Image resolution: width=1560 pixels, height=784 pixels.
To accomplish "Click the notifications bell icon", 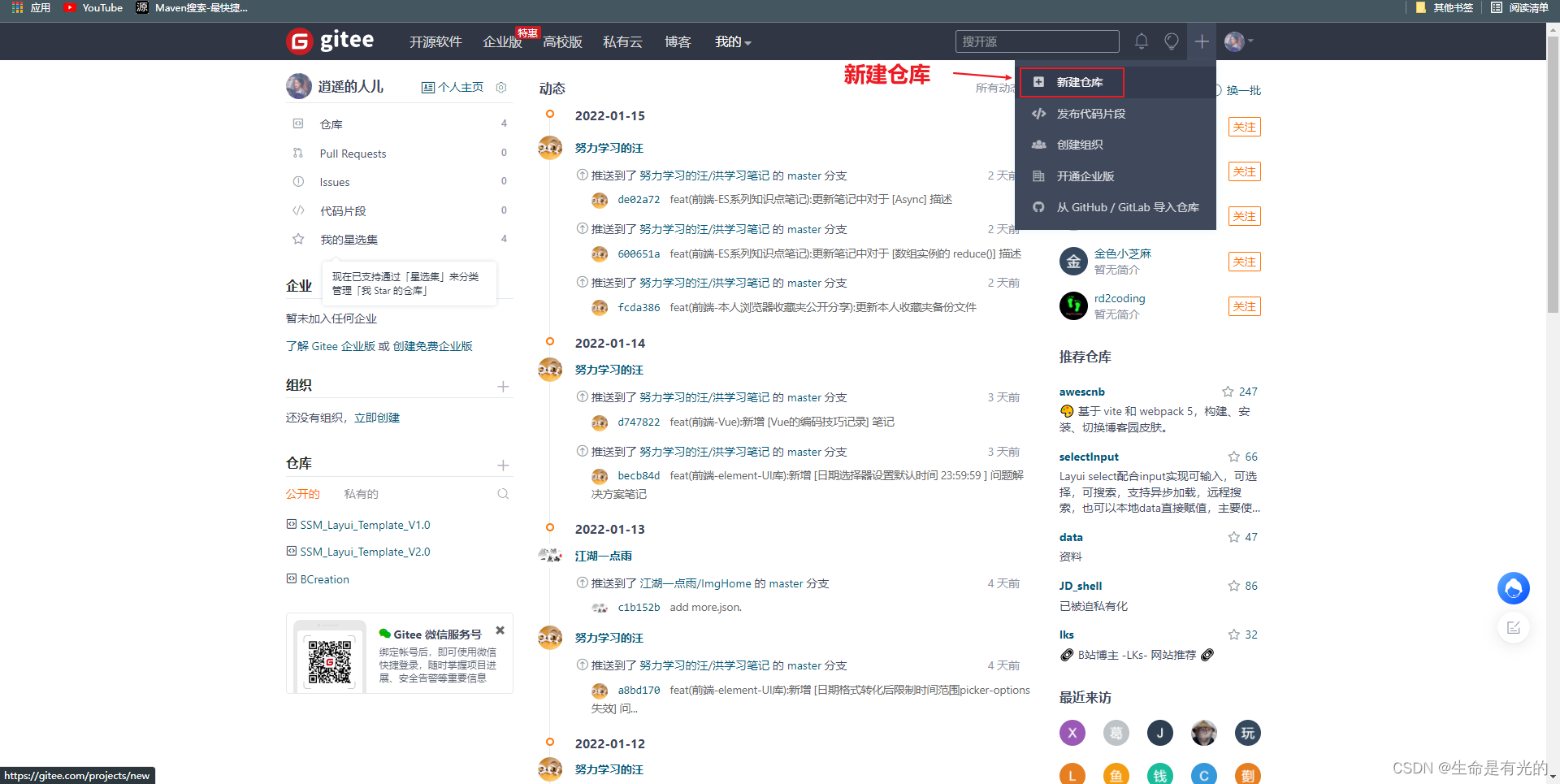I will click(x=1141, y=41).
